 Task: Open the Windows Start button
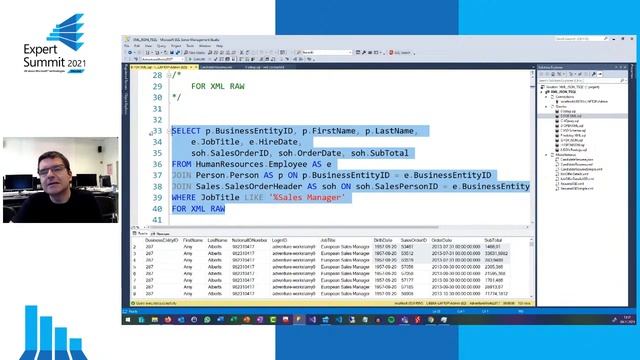pos(128,320)
